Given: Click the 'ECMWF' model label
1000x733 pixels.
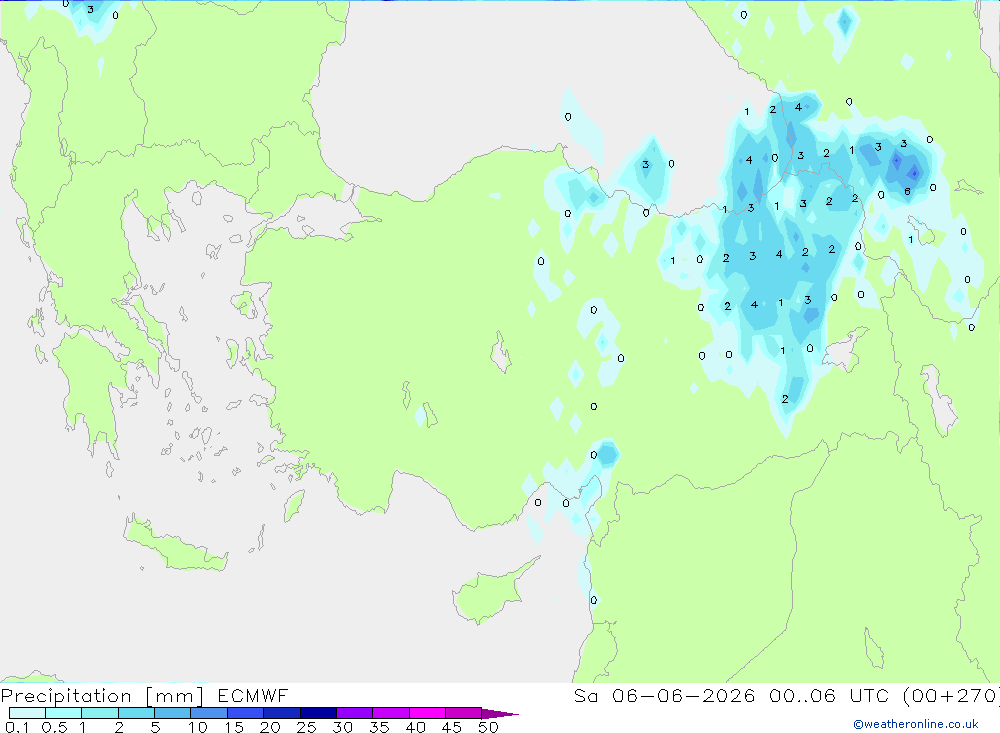Looking at the screenshot, I should click(253, 696).
